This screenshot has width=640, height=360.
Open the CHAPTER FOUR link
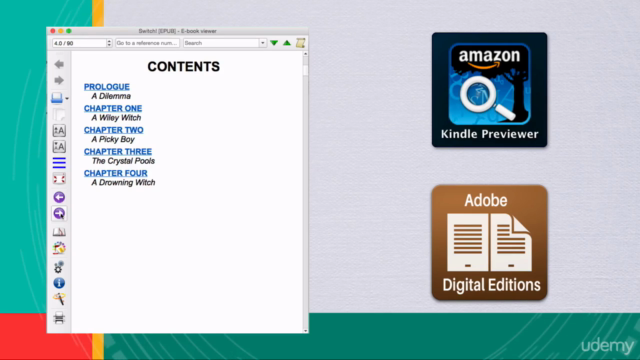(116, 173)
